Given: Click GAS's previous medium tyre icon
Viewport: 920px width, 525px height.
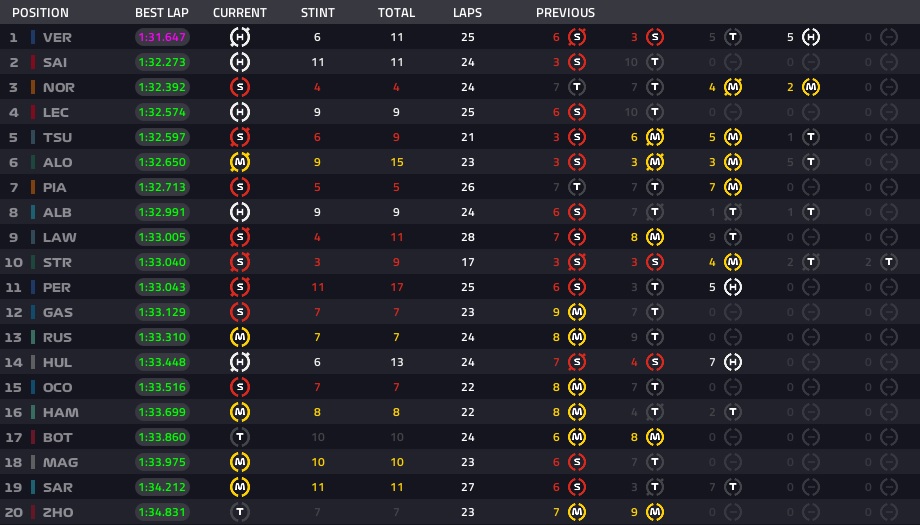Looking at the screenshot, I should click(x=577, y=312).
